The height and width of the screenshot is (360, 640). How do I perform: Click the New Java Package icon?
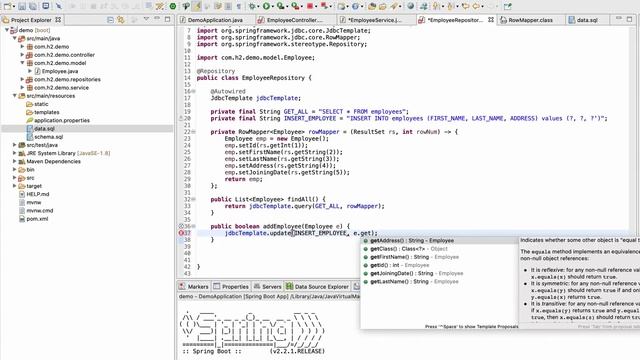[x=341, y=6]
